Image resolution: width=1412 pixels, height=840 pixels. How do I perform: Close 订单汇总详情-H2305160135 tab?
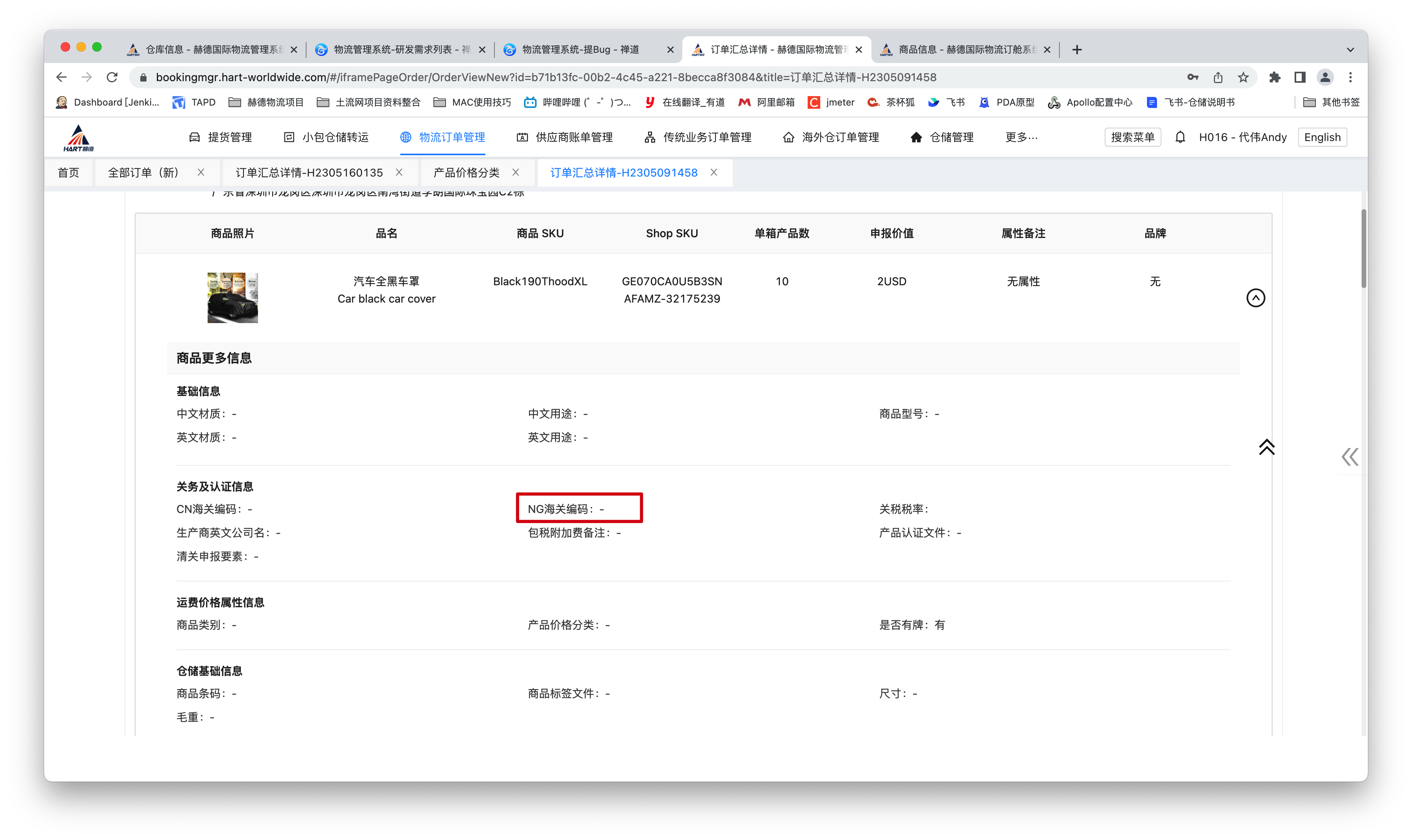399,173
